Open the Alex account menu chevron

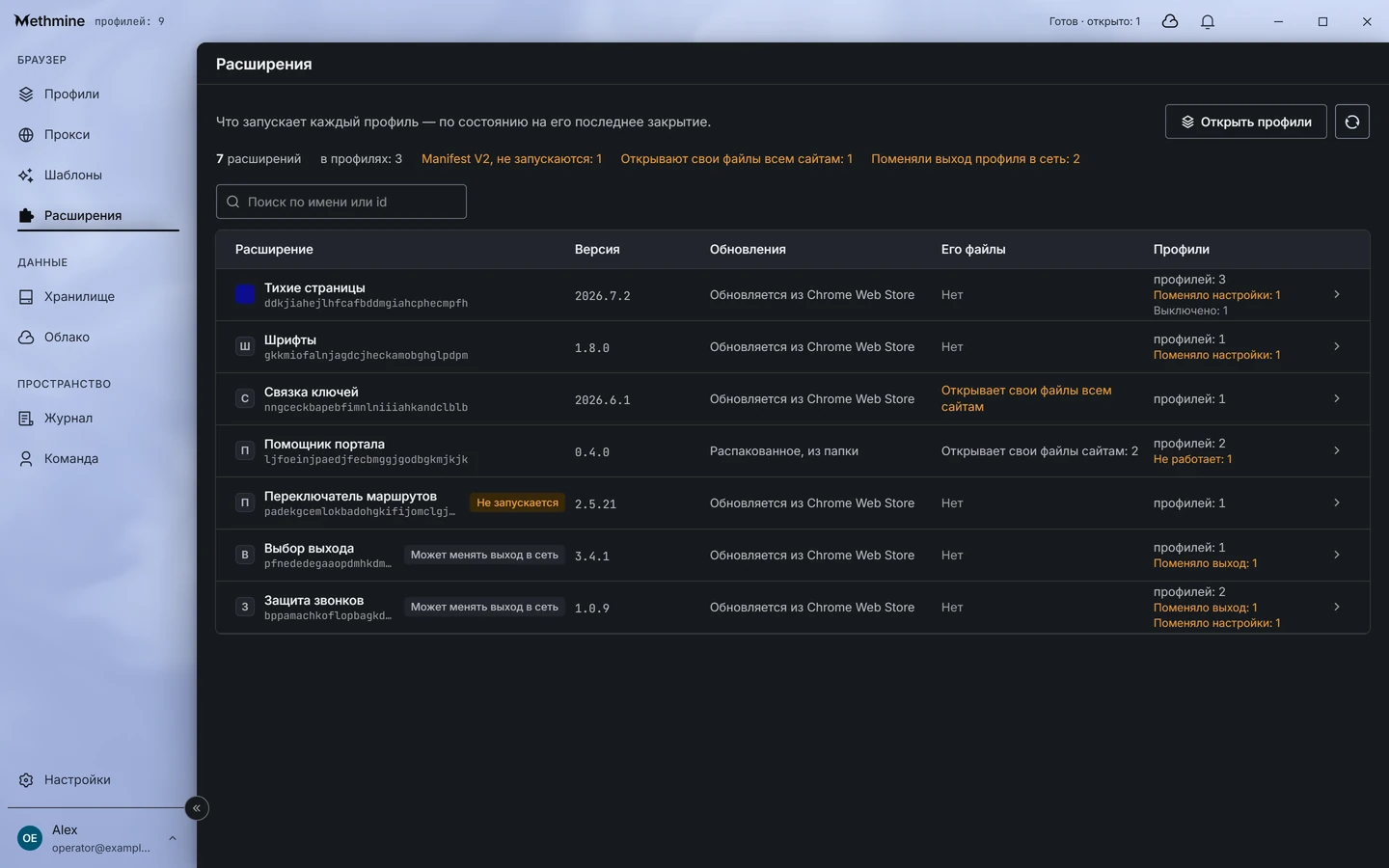[x=173, y=838]
